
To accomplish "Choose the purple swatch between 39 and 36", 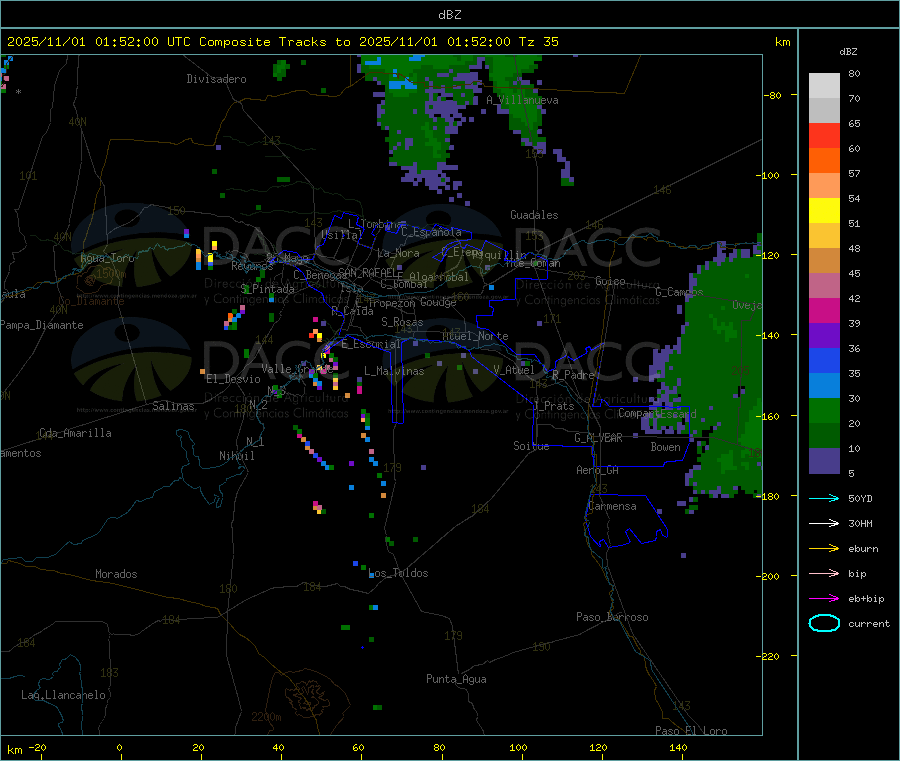I will click(824, 336).
